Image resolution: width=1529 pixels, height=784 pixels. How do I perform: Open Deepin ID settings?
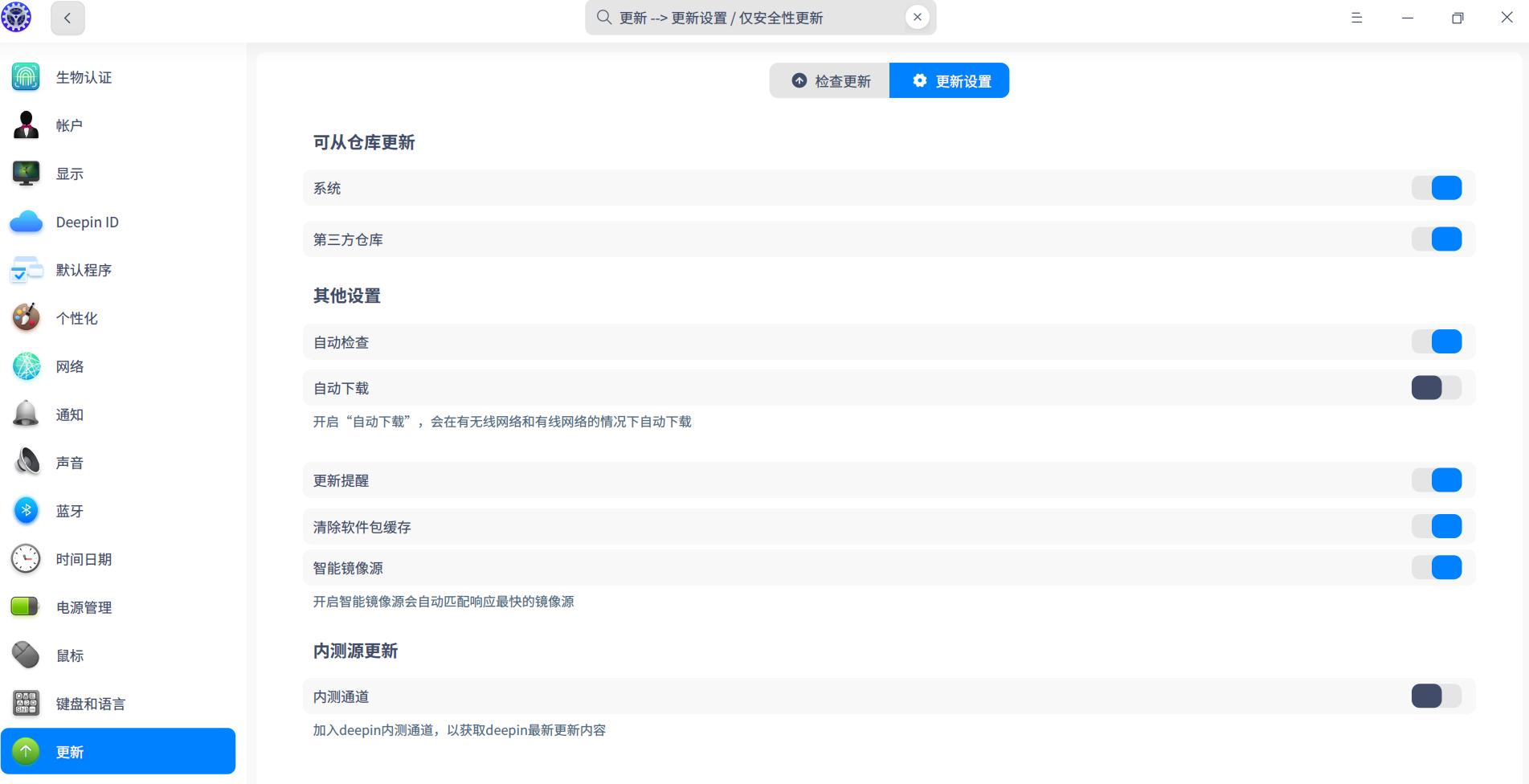[x=87, y=222]
